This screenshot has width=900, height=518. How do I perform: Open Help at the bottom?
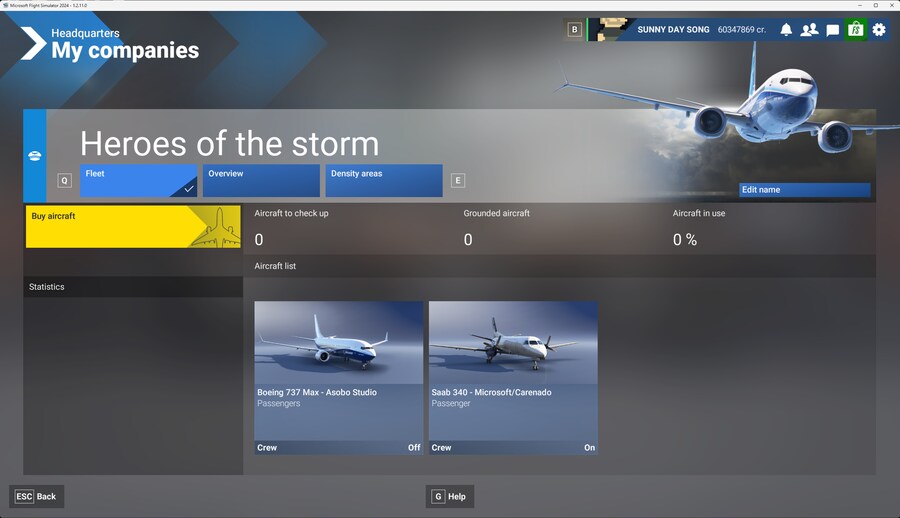click(x=449, y=496)
